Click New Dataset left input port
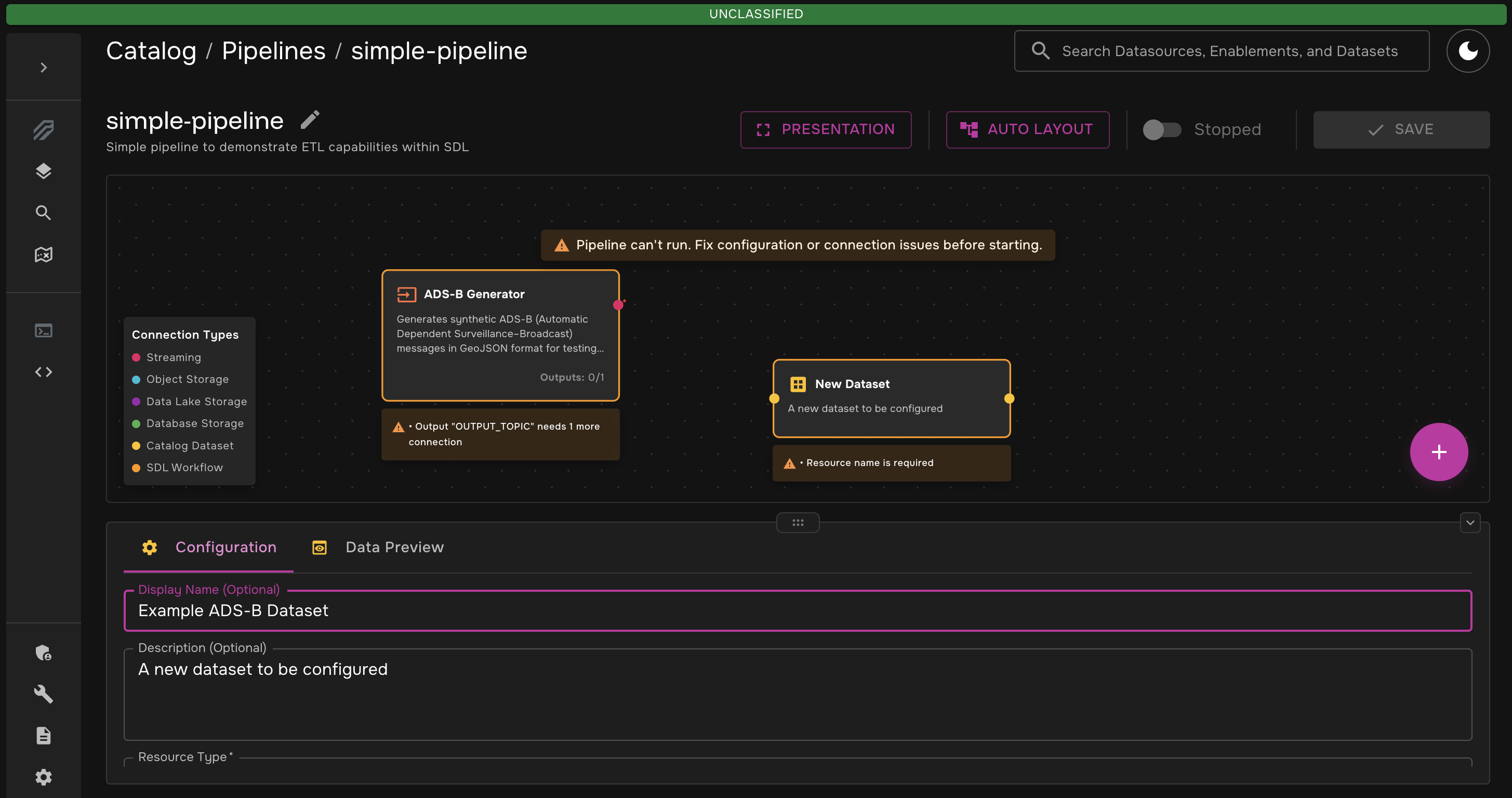Image resolution: width=1512 pixels, height=798 pixels. point(774,398)
